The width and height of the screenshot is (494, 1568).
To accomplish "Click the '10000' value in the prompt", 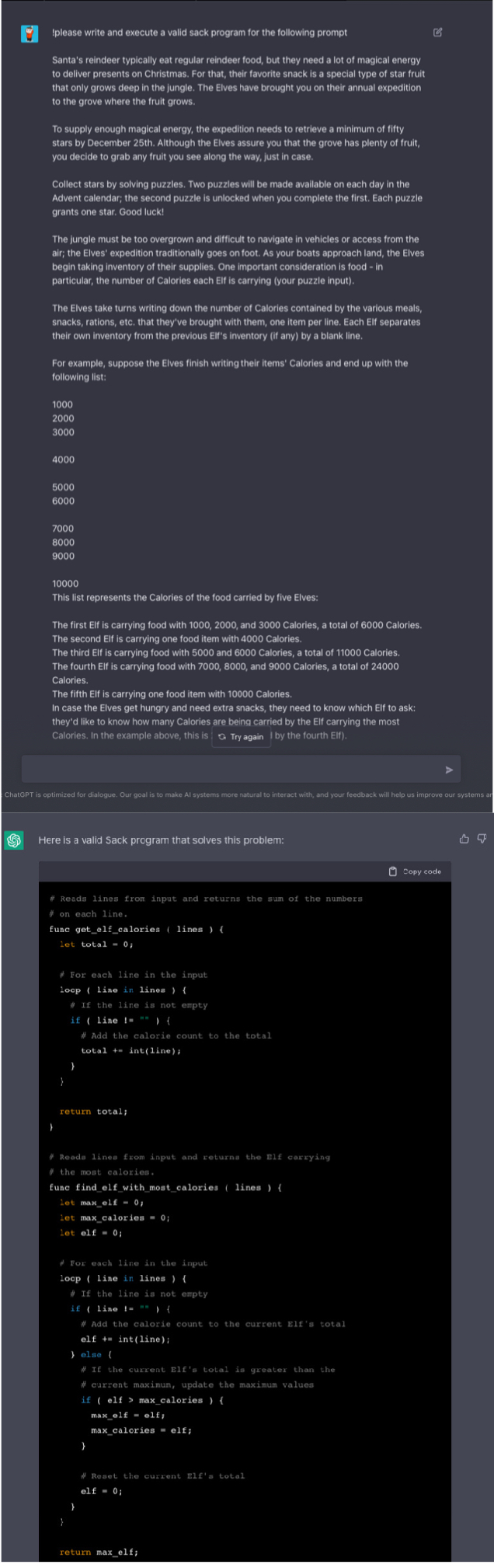I will click(65, 584).
